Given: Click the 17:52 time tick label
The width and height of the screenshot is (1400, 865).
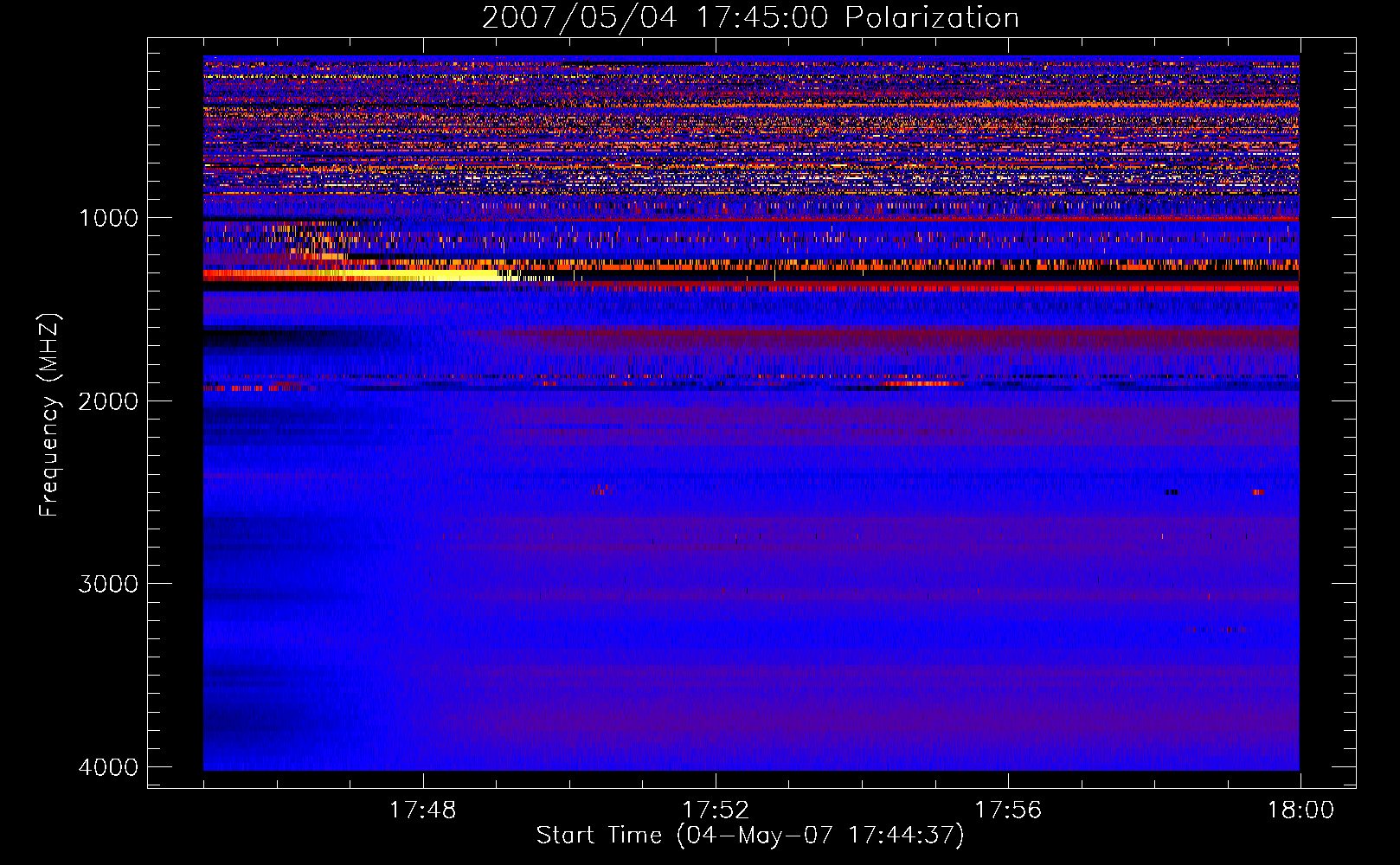Looking at the screenshot, I should tap(716, 811).
